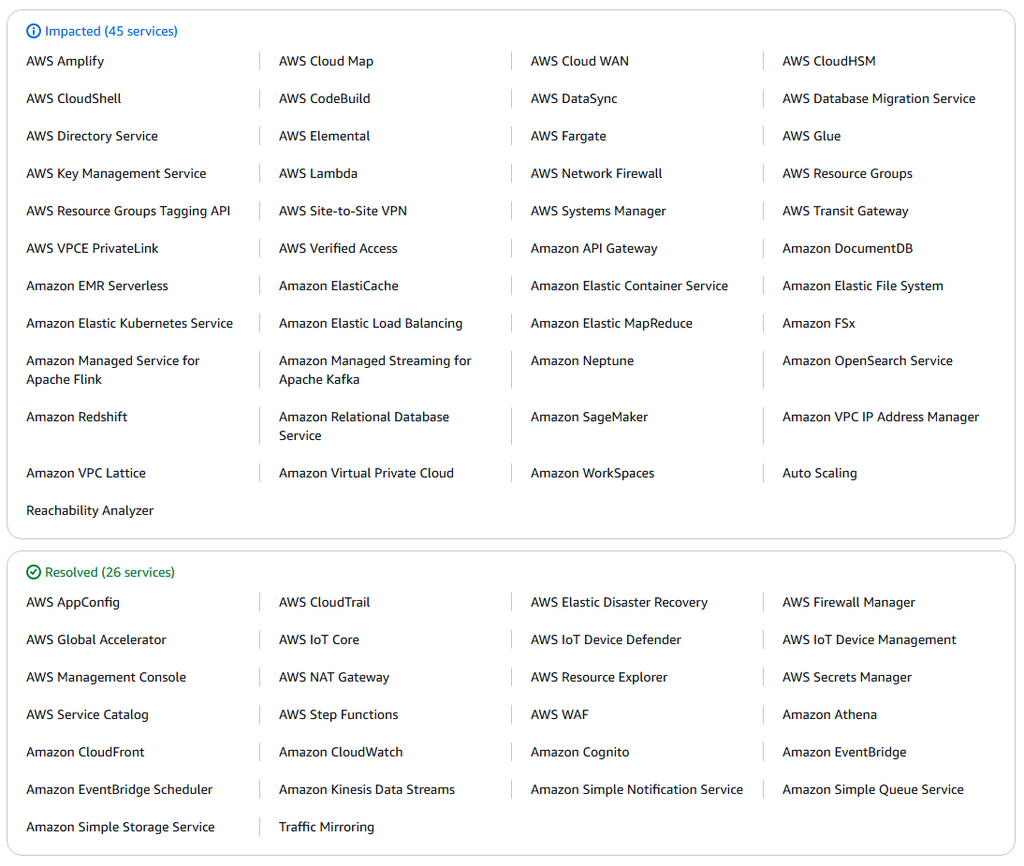Open AWS Secrets Manager entry

(x=847, y=678)
